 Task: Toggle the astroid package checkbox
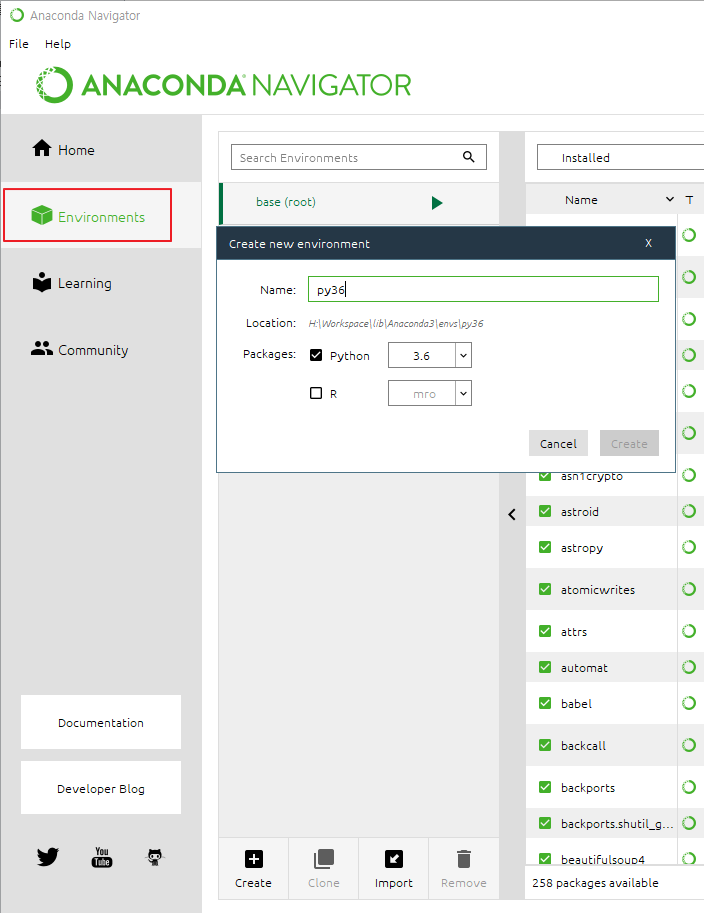(x=545, y=511)
